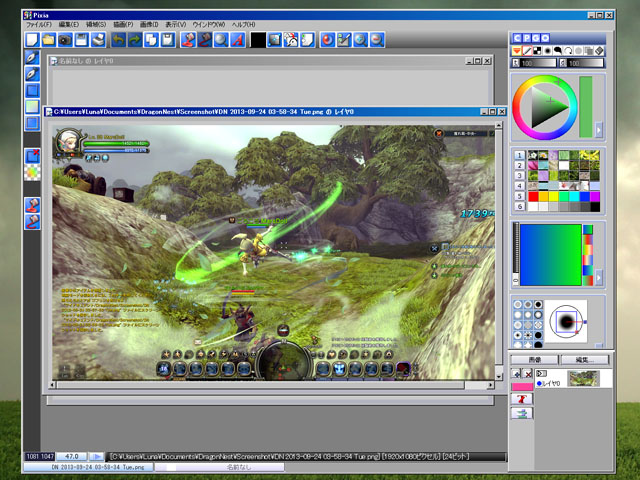Screen dimensions: 640x480
Task: Click the curled paper icon in toolbar
Action: point(307,40)
